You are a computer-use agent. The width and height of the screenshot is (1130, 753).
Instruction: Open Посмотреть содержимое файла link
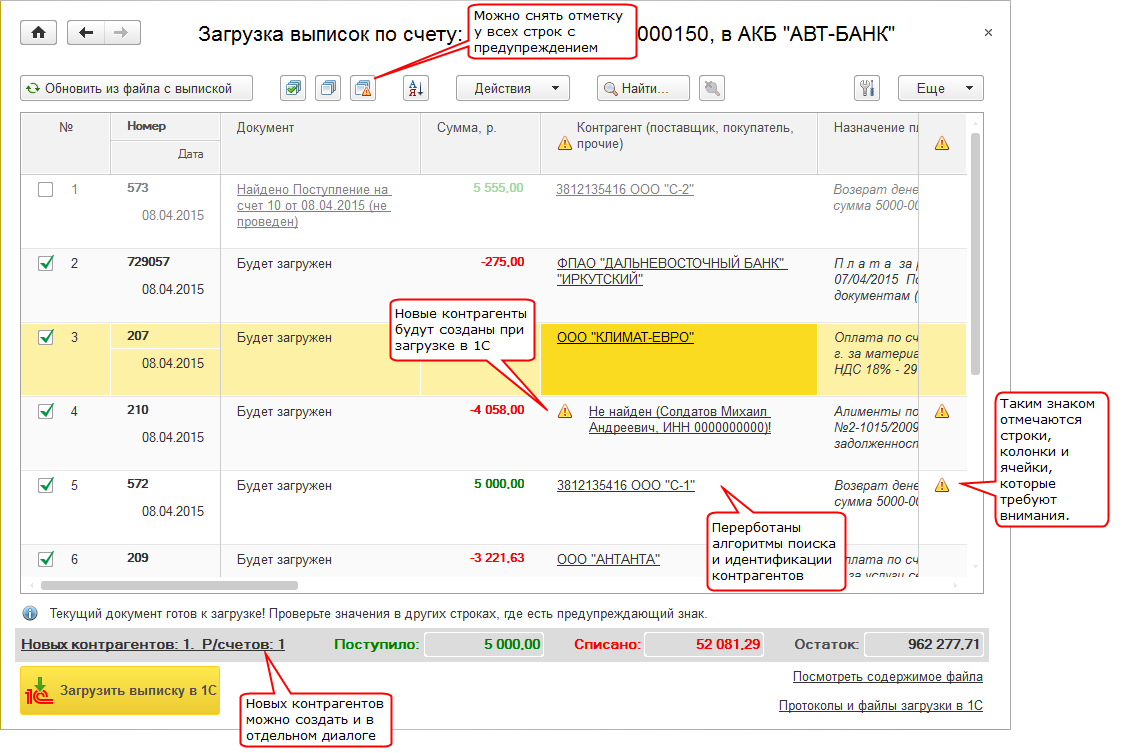tap(887, 677)
